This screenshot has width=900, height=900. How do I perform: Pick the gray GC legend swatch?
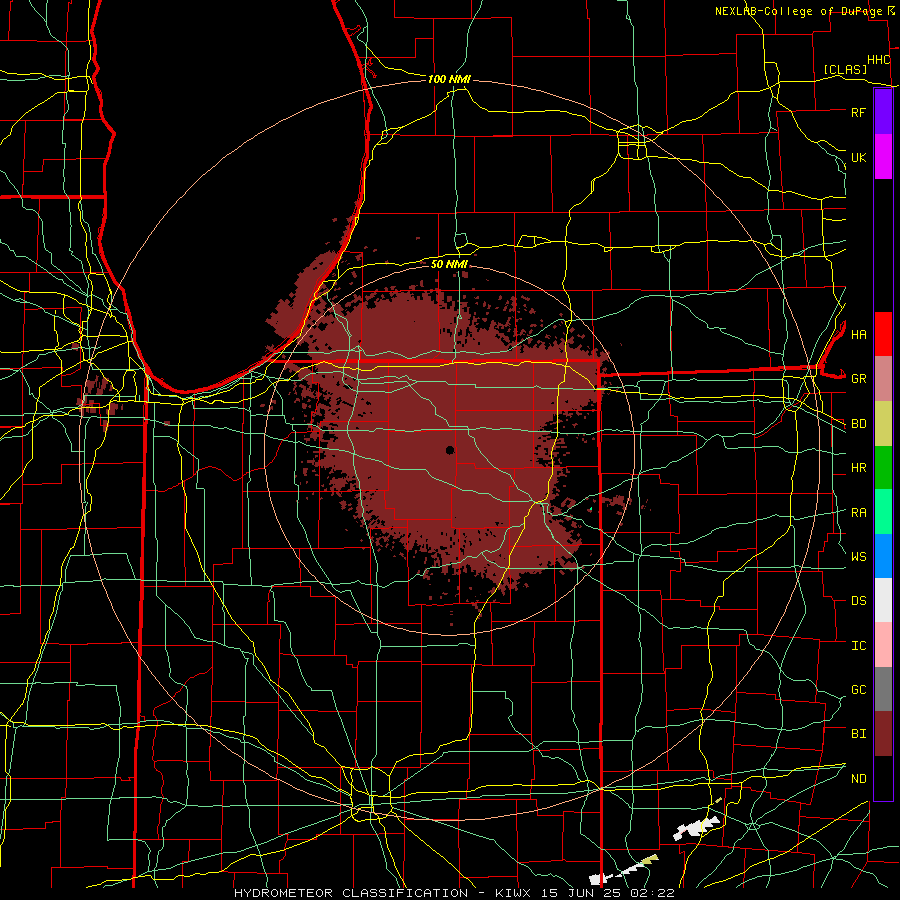(x=883, y=689)
